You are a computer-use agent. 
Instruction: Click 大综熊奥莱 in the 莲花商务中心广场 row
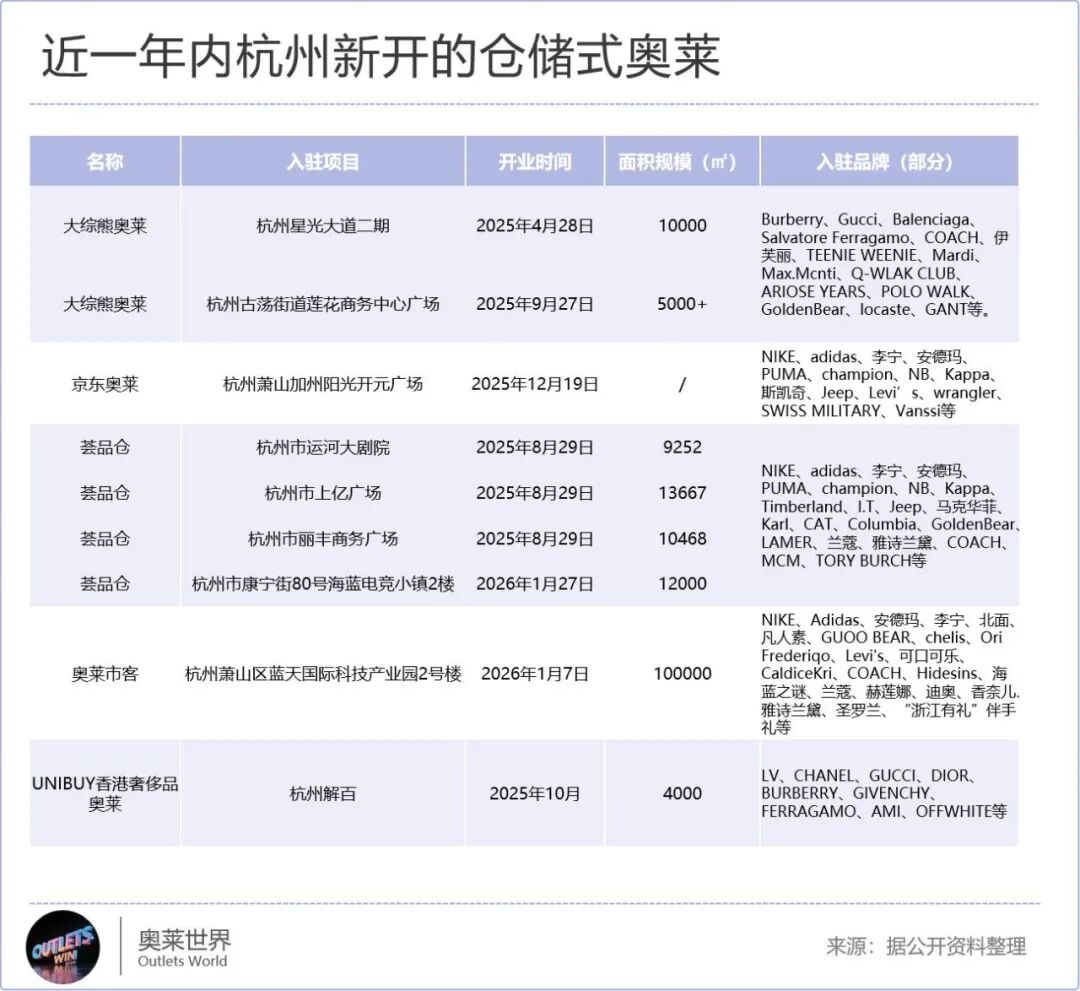[105, 304]
